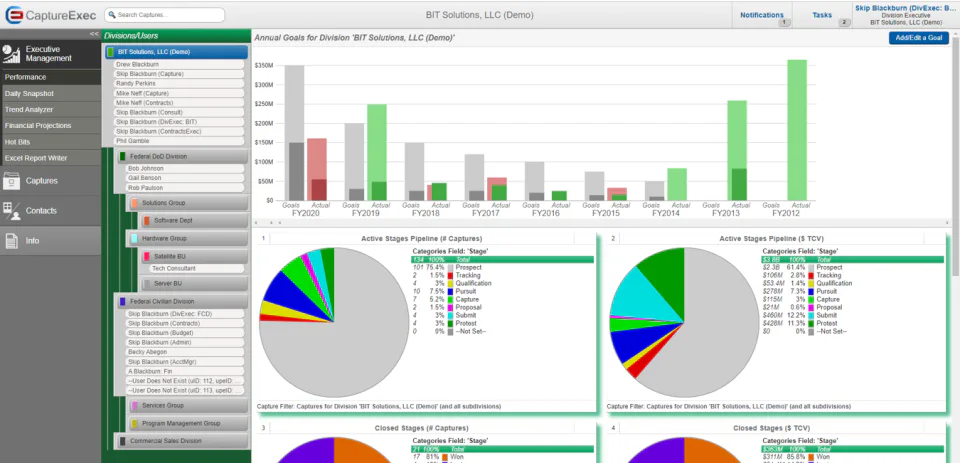The width and height of the screenshot is (960, 463).
Task: Click the Program Management Group yellow icon
Action: point(135,424)
